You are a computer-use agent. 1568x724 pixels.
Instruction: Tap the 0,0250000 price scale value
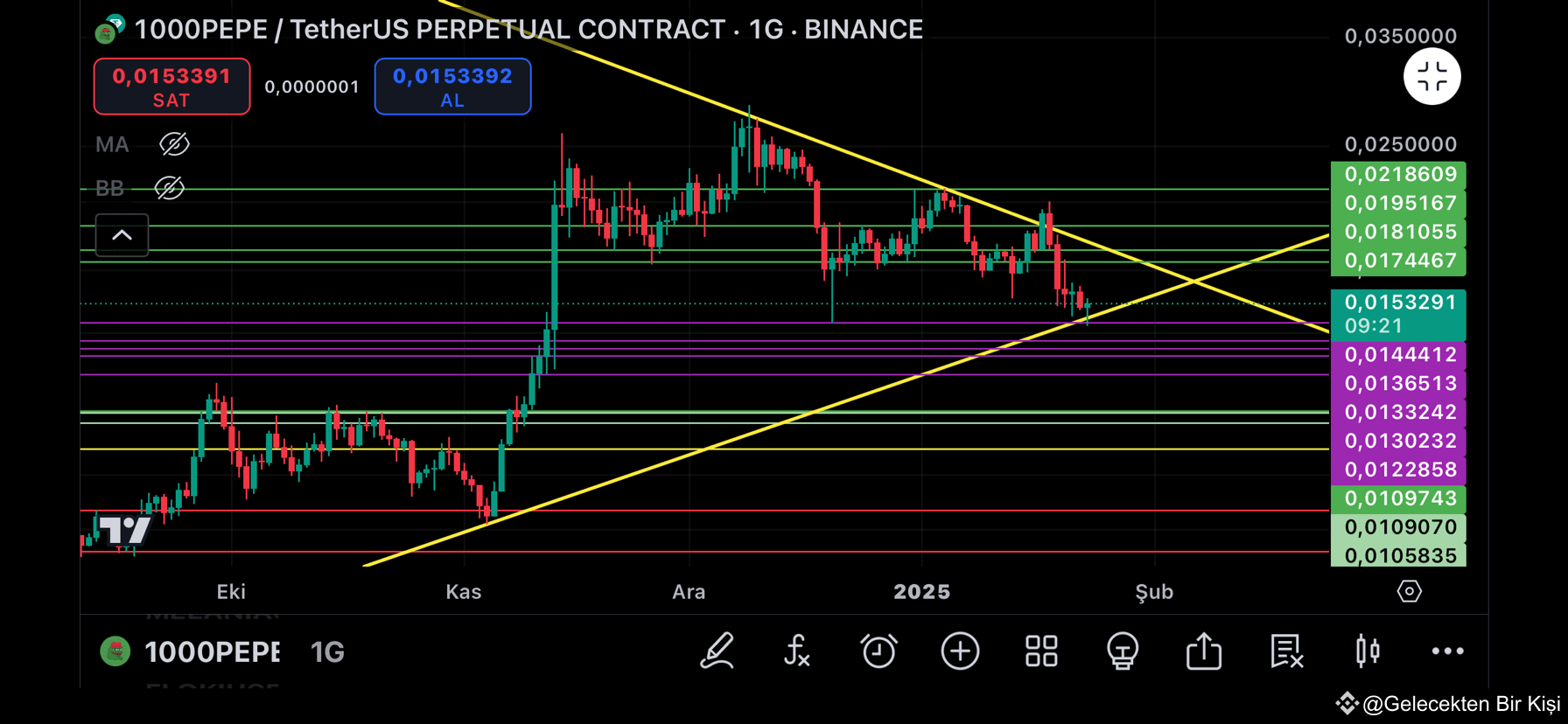point(1400,145)
